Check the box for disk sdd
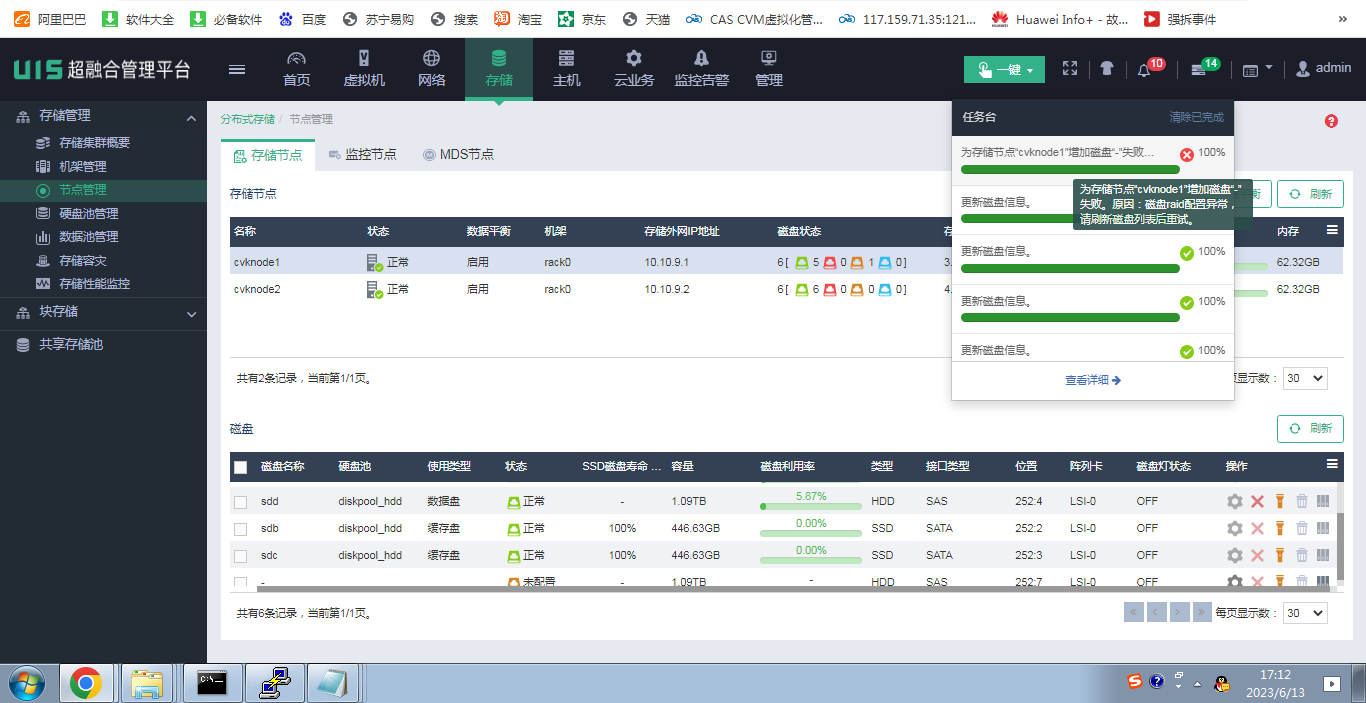The image size is (1366, 703). coord(240,502)
